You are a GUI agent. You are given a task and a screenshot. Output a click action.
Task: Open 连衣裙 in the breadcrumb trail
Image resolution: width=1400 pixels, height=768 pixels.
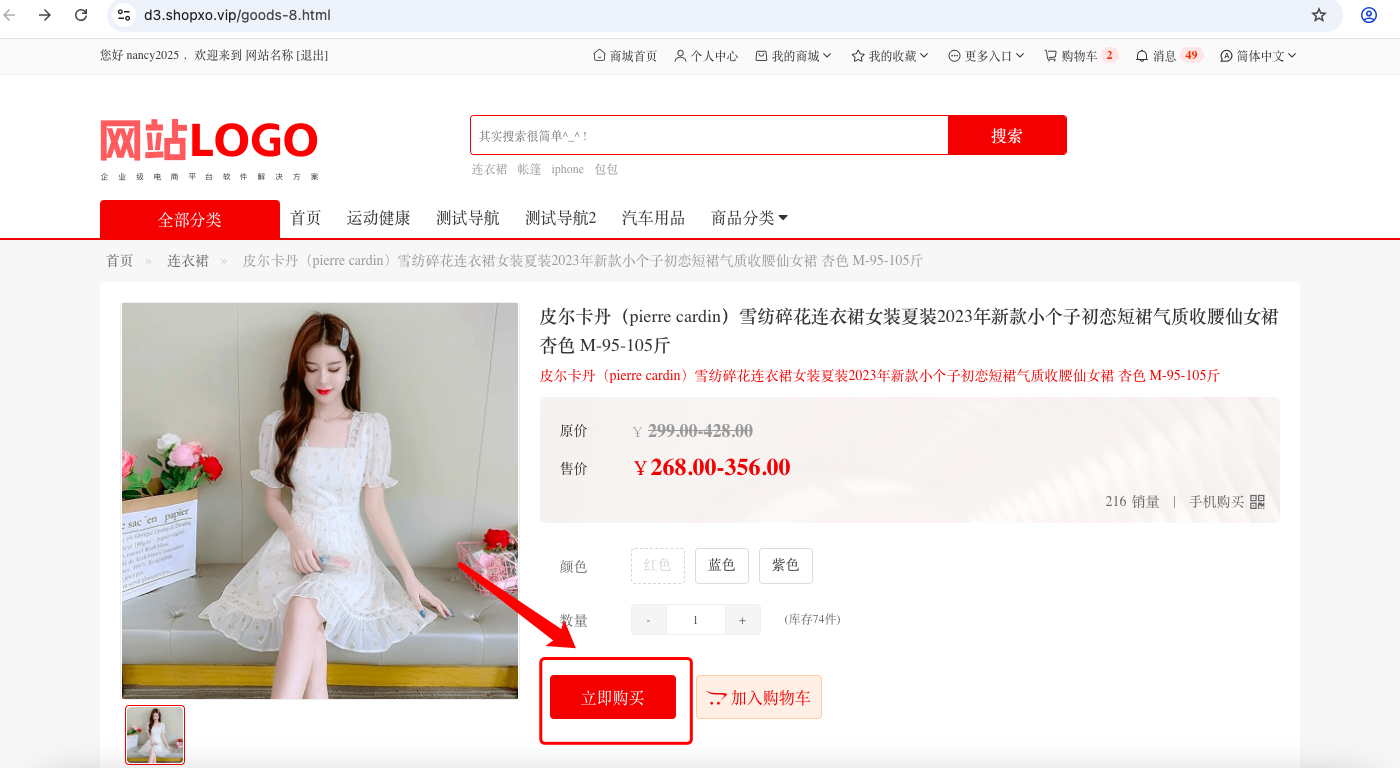click(188, 261)
